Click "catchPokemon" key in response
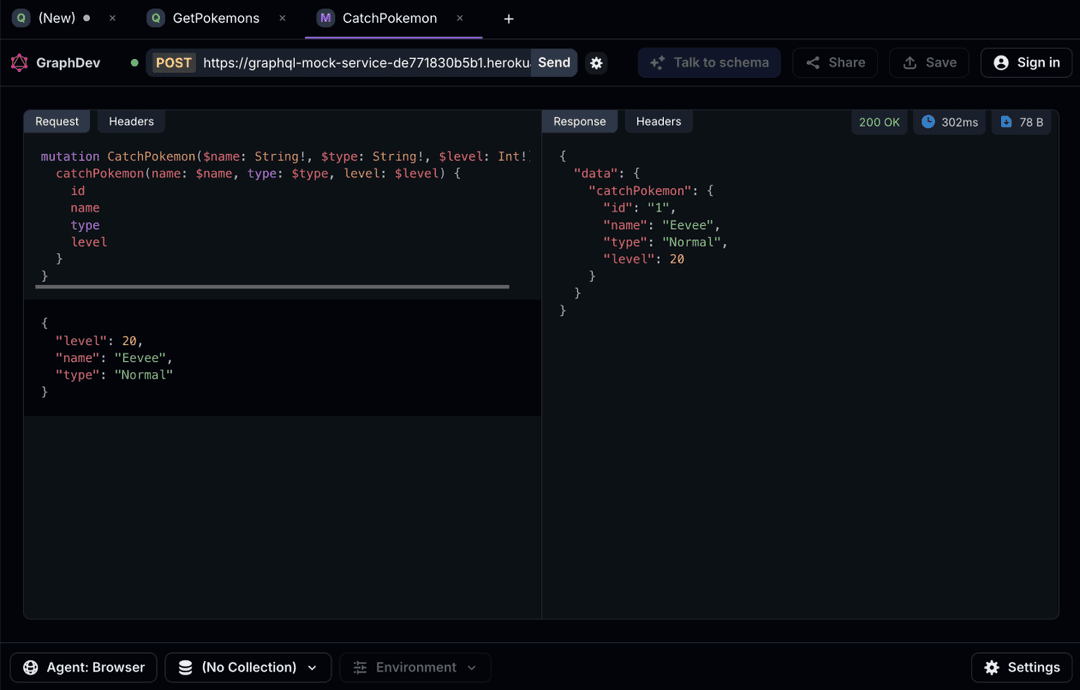This screenshot has width=1080, height=690. point(639,191)
